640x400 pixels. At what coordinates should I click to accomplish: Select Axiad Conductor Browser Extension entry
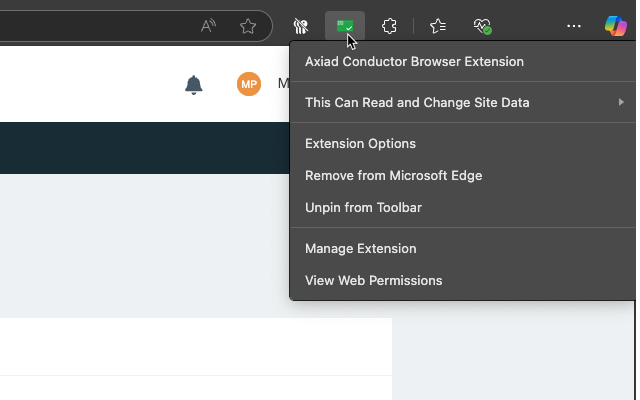tap(414, 61)
